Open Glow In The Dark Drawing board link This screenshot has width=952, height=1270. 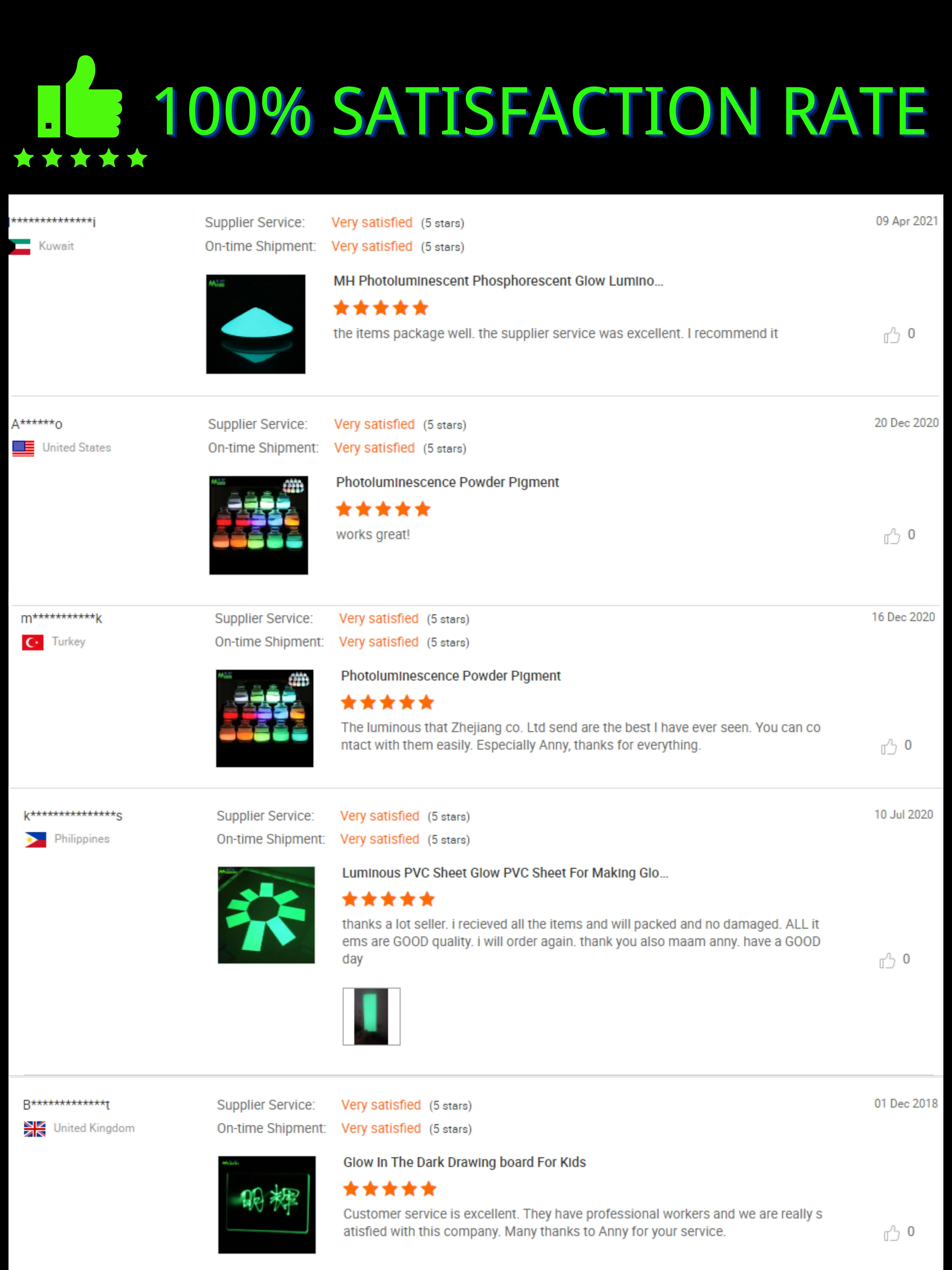[x=464, y=1162]
